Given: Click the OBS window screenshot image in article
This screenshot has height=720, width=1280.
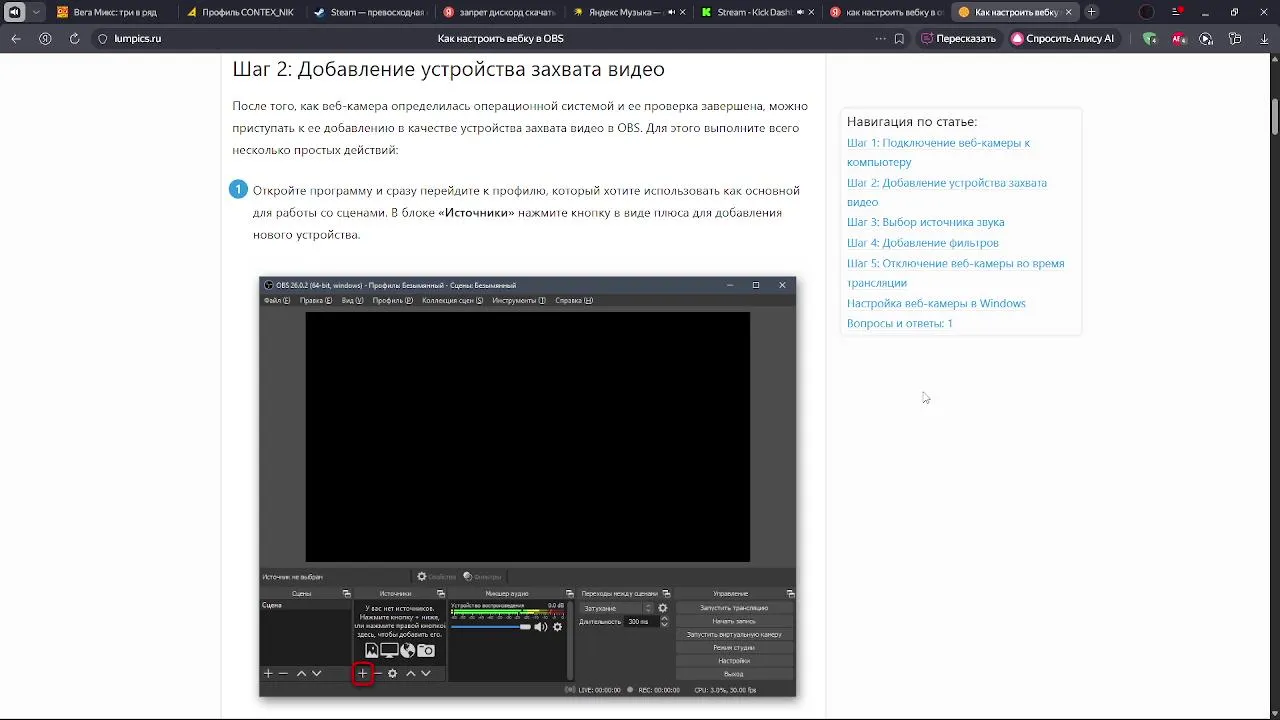Looking at the screenshot, I should point(528,486).
